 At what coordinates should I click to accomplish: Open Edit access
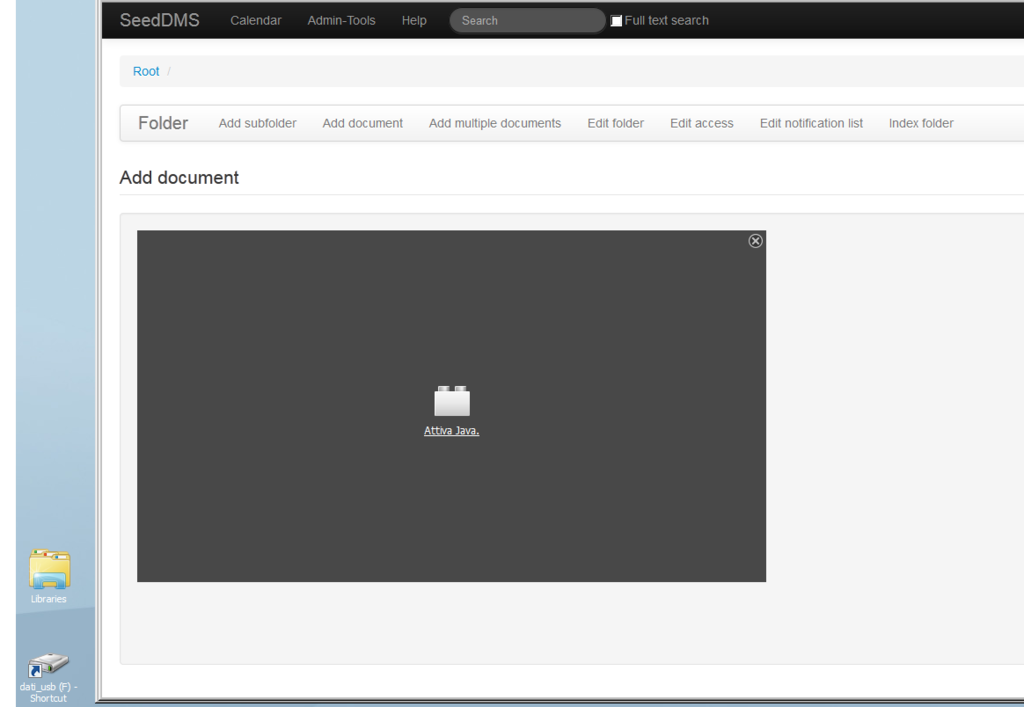point(701,124)
